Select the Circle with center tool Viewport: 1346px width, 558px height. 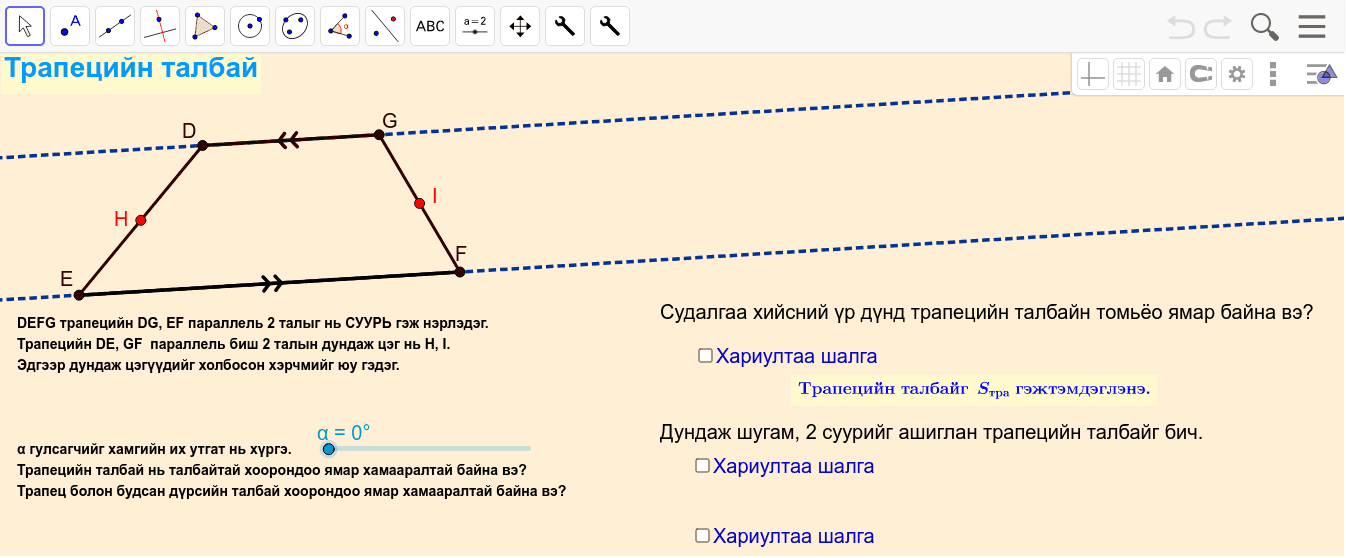(x=250, y=26)
